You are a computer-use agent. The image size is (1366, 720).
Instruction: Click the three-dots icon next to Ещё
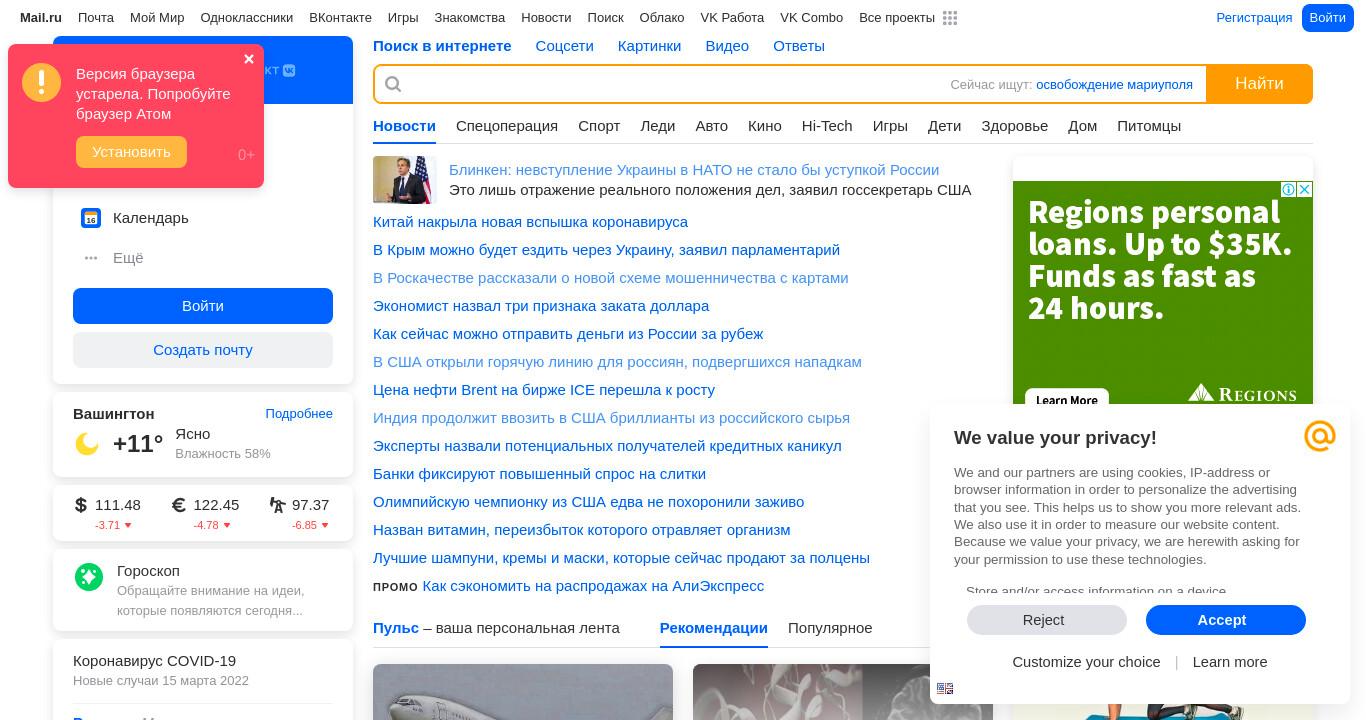click(91, 258)
